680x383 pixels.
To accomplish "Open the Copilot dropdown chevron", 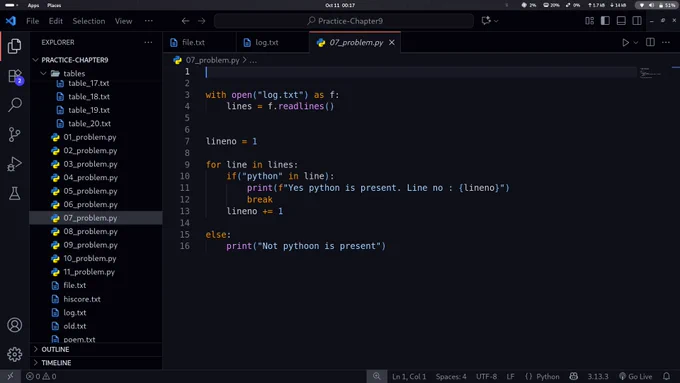I will 497,21.
